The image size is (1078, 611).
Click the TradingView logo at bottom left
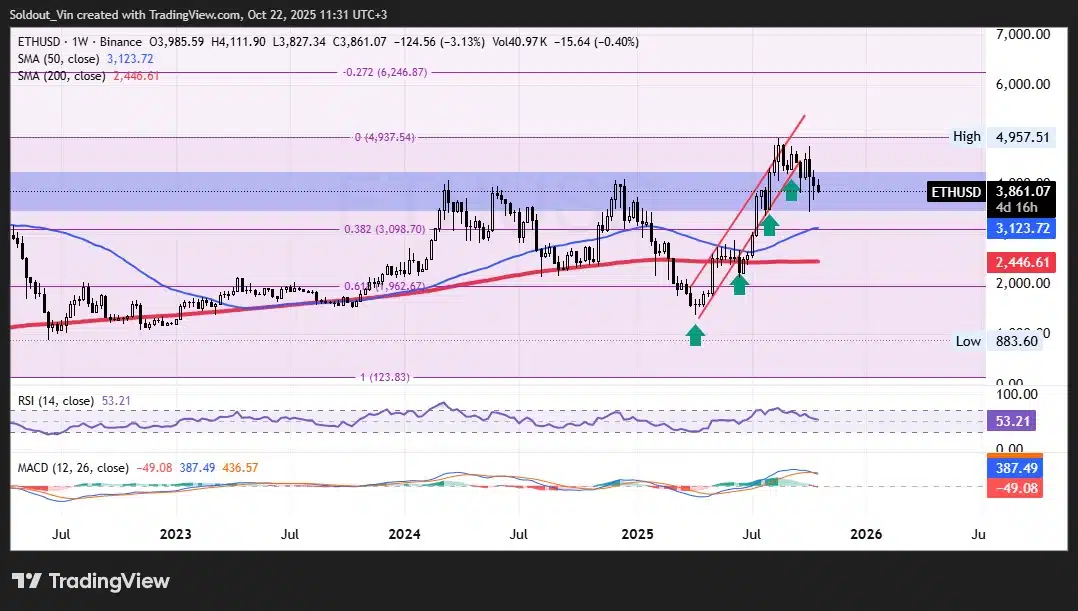(x=91, y=581)
